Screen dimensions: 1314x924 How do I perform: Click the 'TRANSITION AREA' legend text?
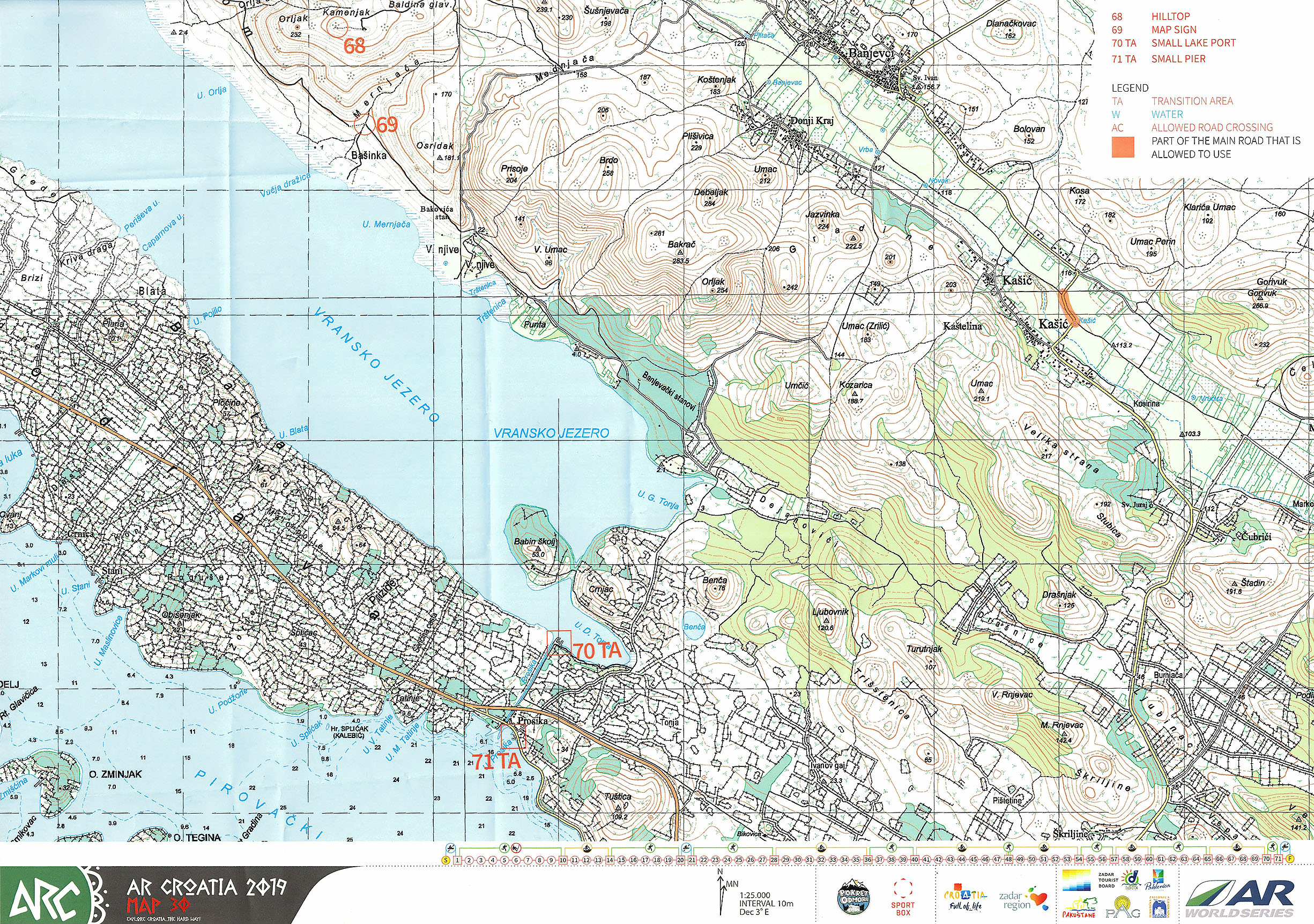coord(1192,101)
